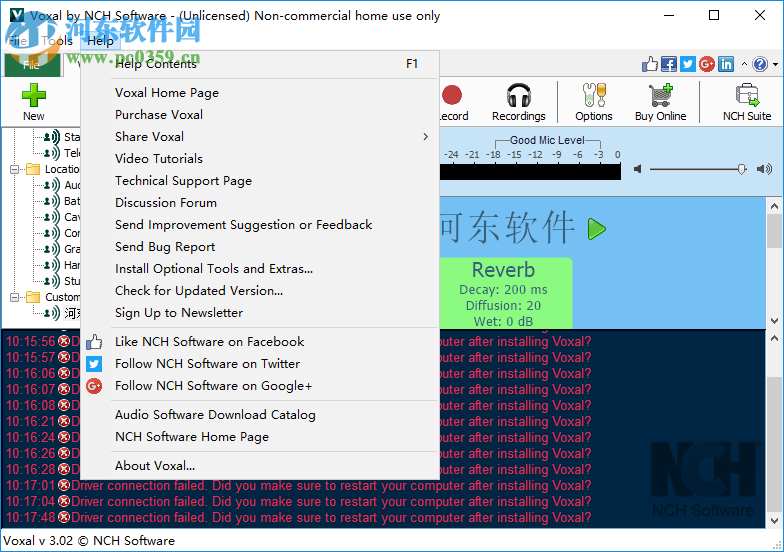Click the green File tab
The width and height of the screenshot is (784, 552).
[x=32, y=64]
